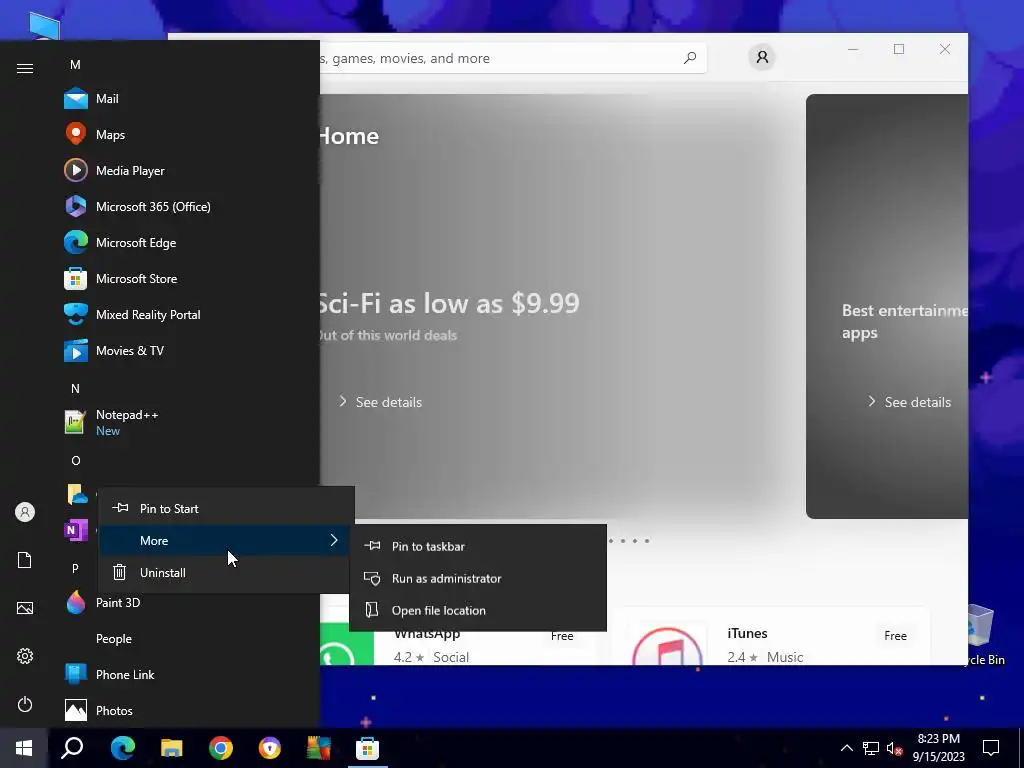Screen dimensions: 1024x768
Task: Select Pin to Start
Action: [226, 509]
